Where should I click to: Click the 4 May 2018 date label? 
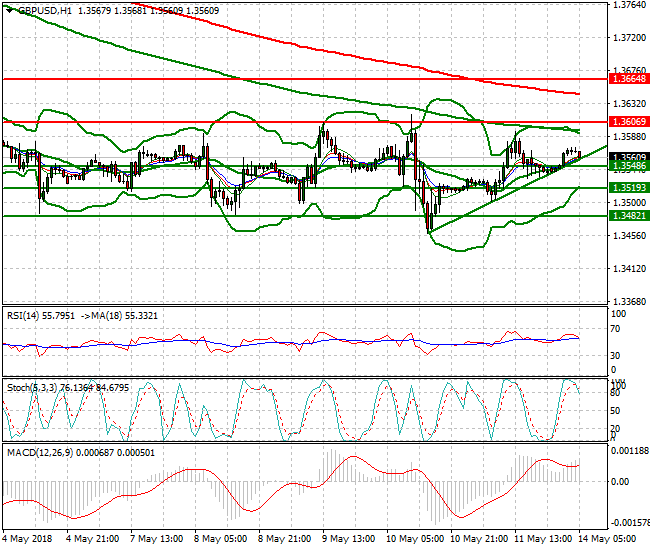(27, 539)
